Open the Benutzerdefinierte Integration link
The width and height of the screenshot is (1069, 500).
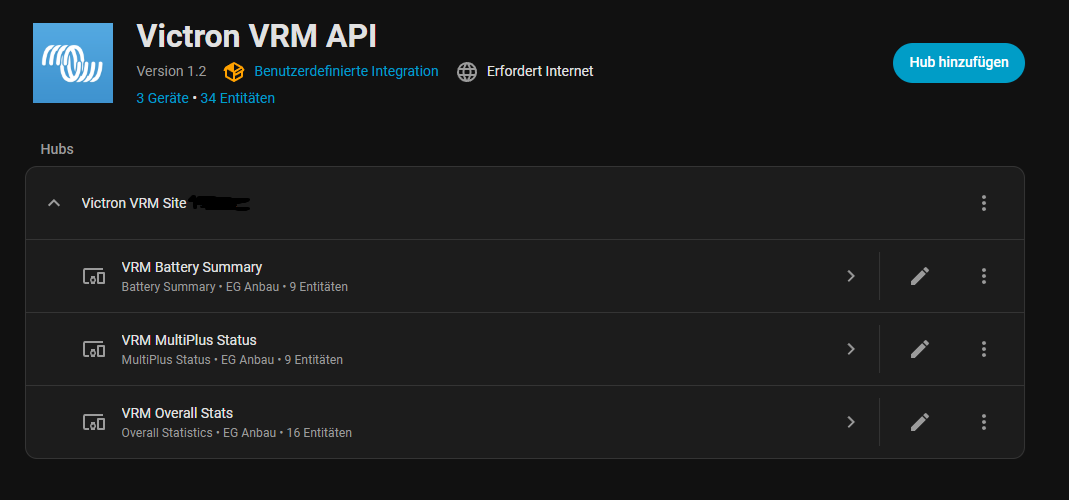346,72
